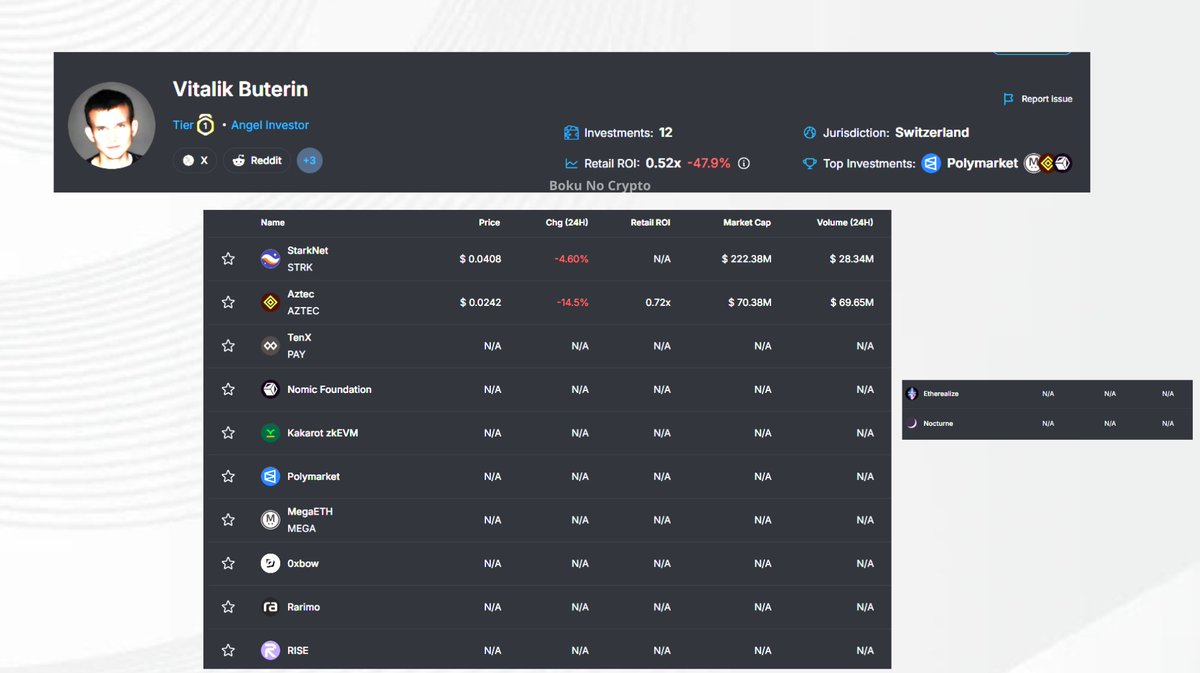Screen dimensions: 1200x673
Task: Open the Etherealize project name
Action: point(941,394)
